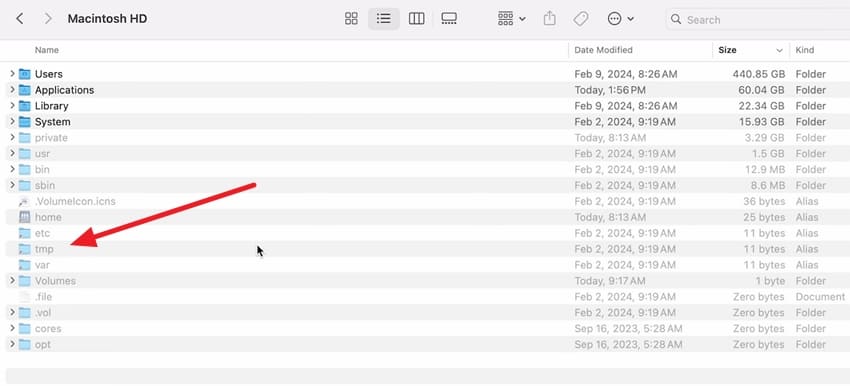Expand the private folder

point(12,137)
